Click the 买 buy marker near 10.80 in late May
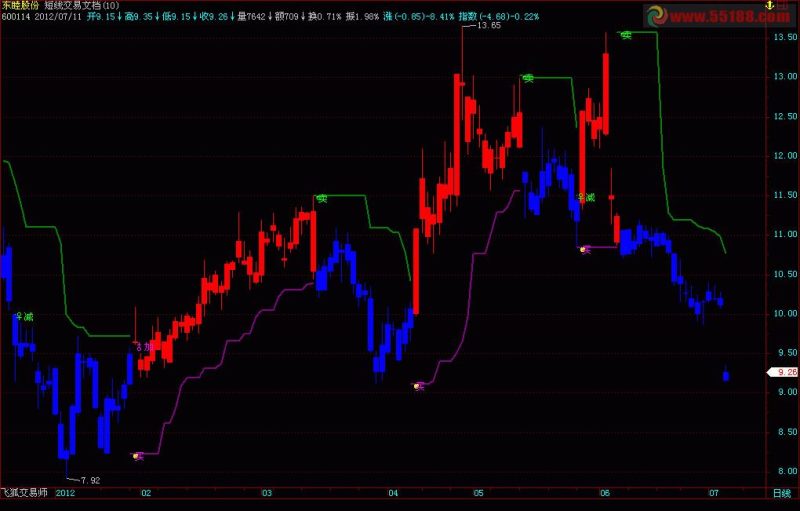Screen dimensions: 800x511 [x=585, y=250]
